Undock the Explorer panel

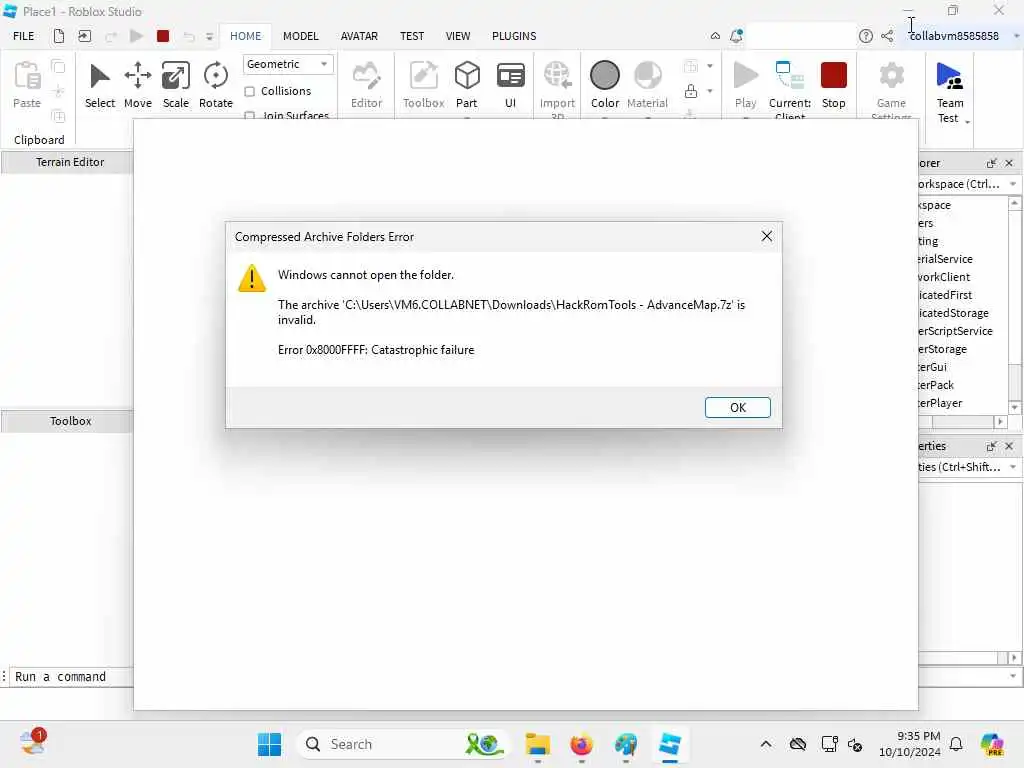991,163
